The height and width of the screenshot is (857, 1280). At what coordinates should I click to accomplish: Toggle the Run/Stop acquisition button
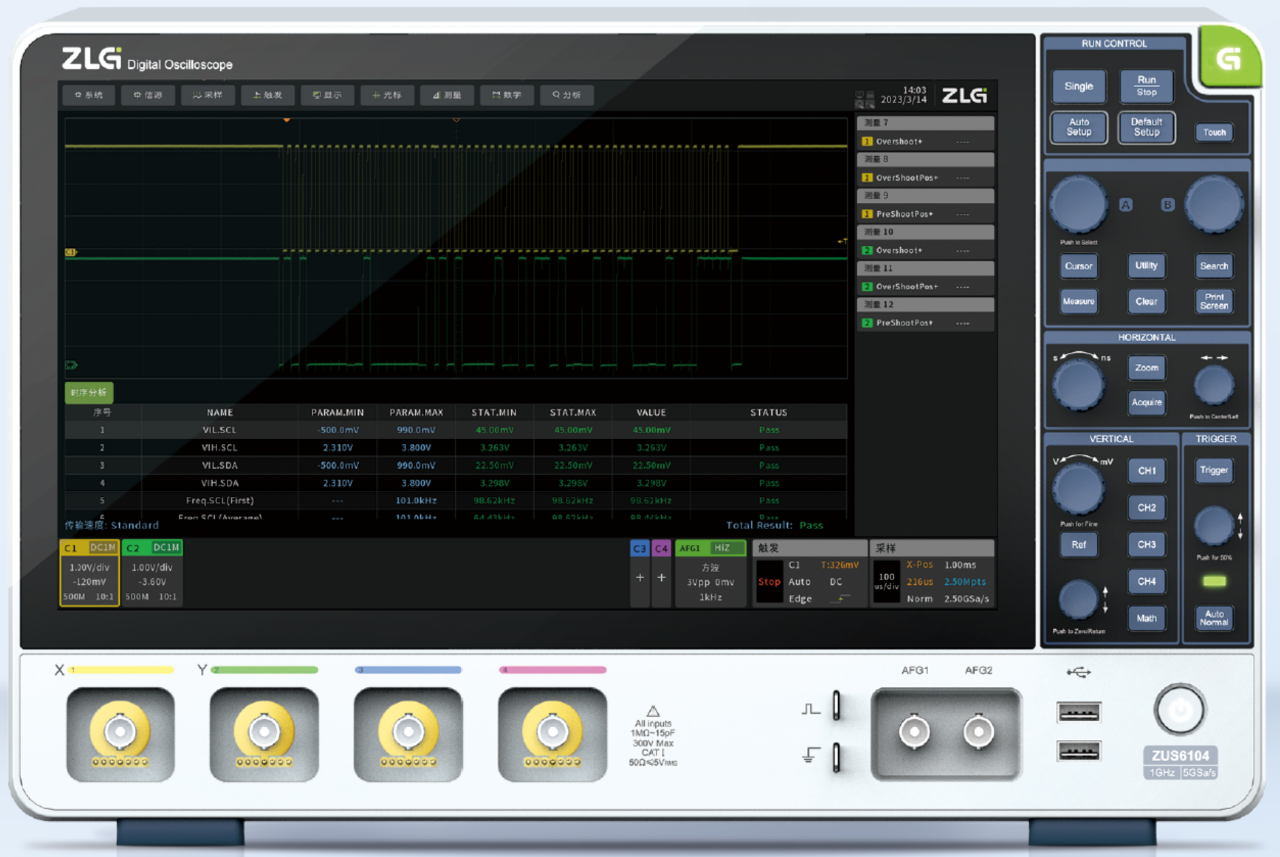tap(1146, 86)
